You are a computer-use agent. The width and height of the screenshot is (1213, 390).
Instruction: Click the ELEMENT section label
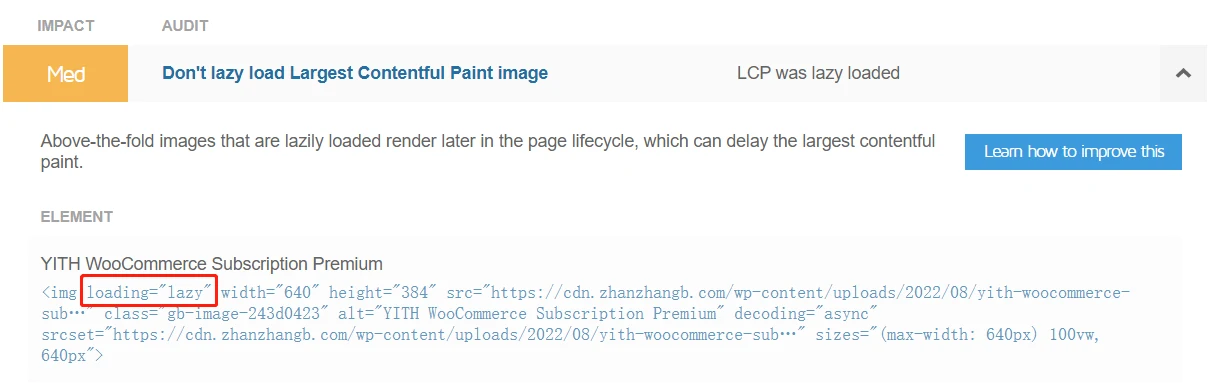[77, 217]
